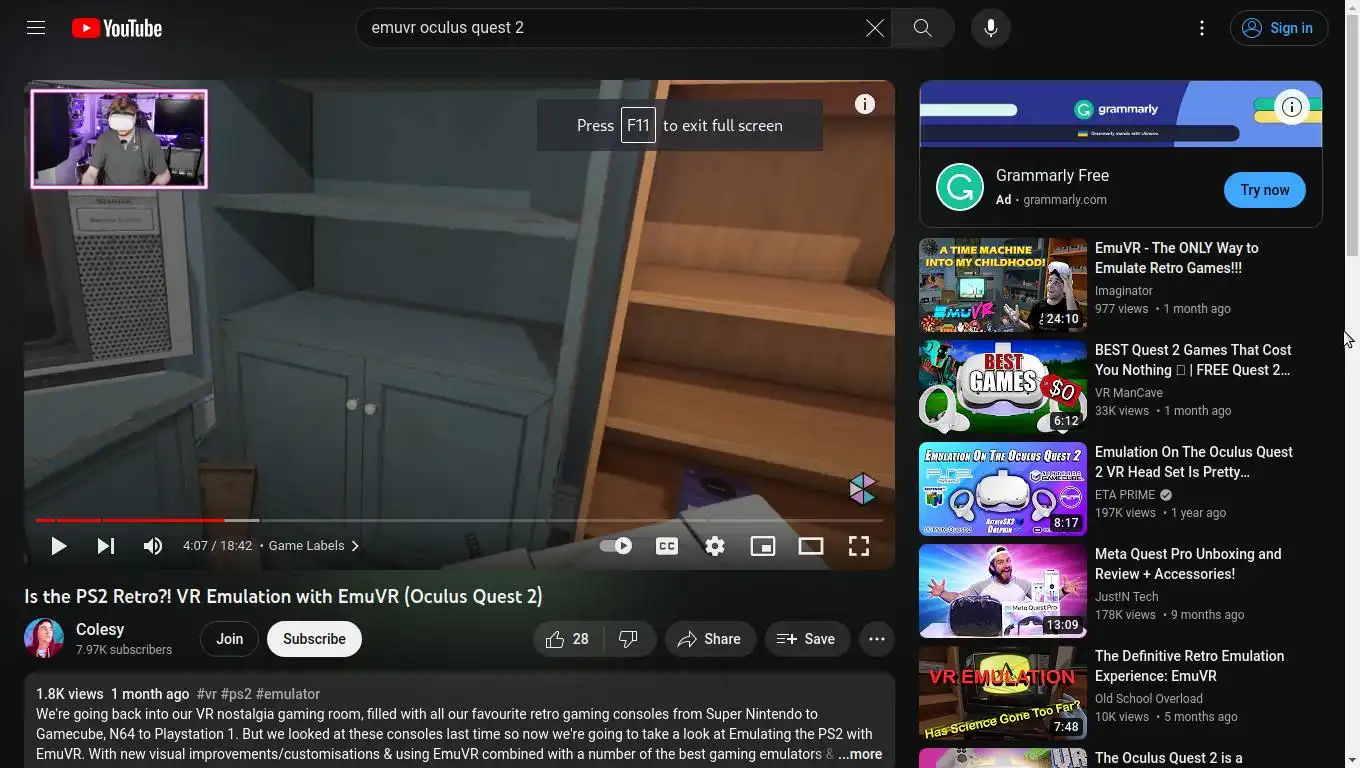Open The Oculus Quest 2 is a video title
Screen dimensions: 1360x768
pos(1169,758)
